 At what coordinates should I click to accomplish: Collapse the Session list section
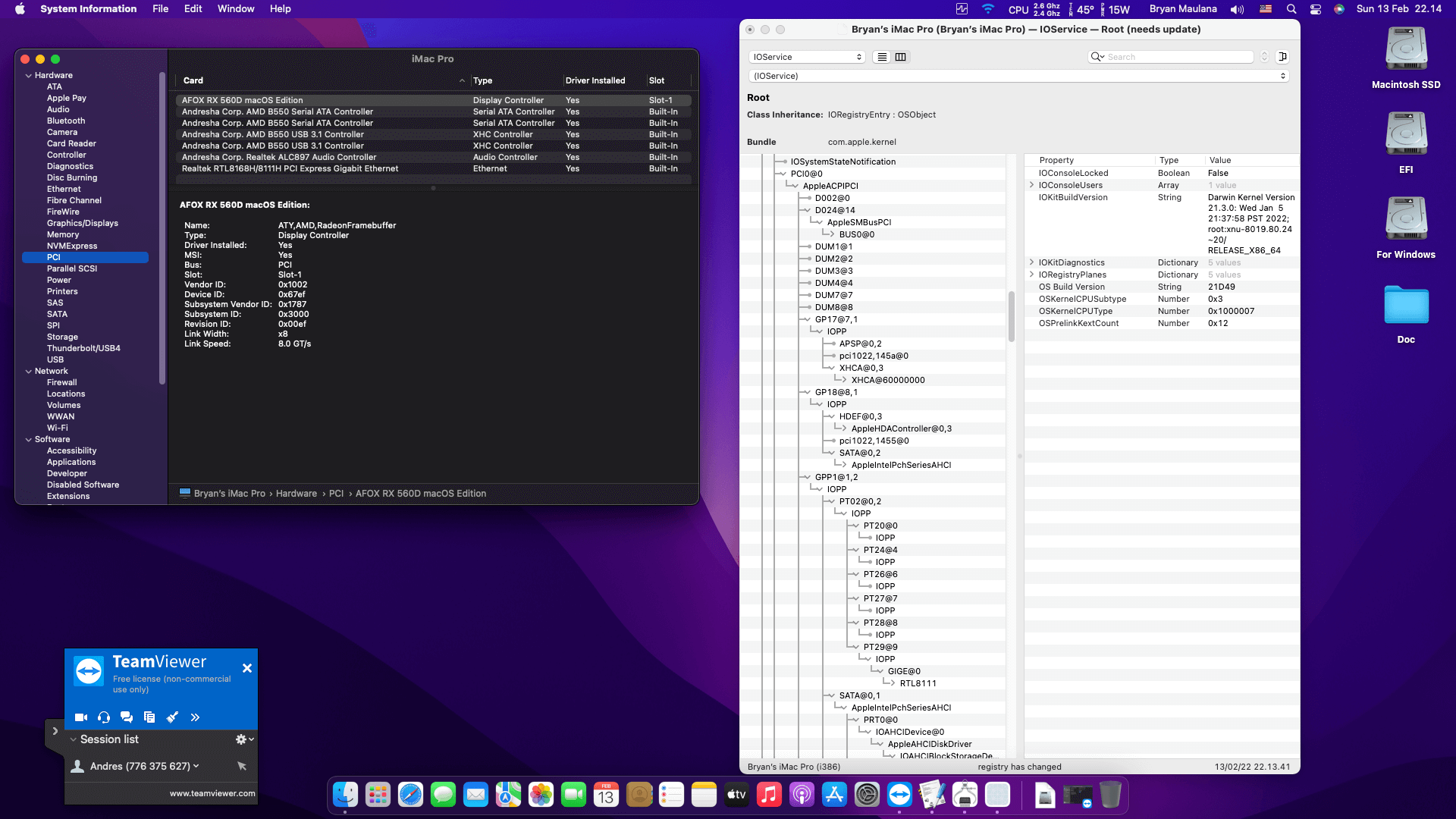tap(74, 739)
